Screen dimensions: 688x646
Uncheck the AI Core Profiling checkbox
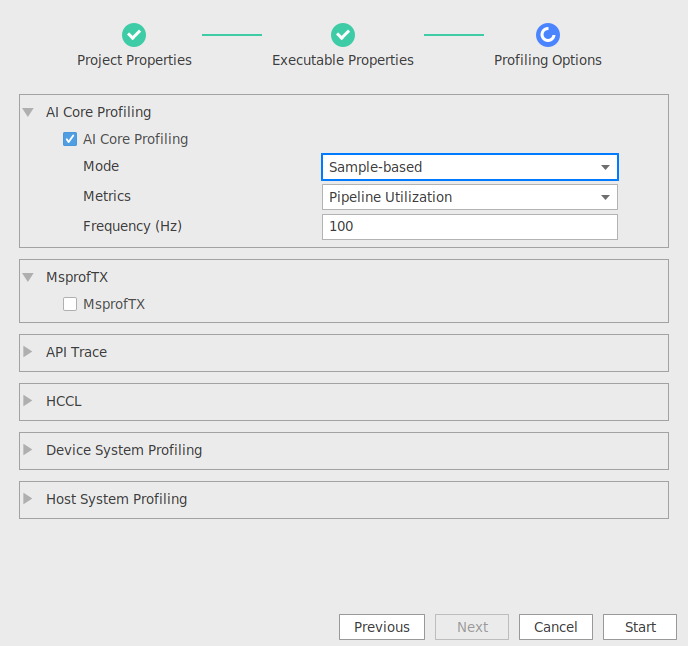pyautogui.click(x=70, y=139)
